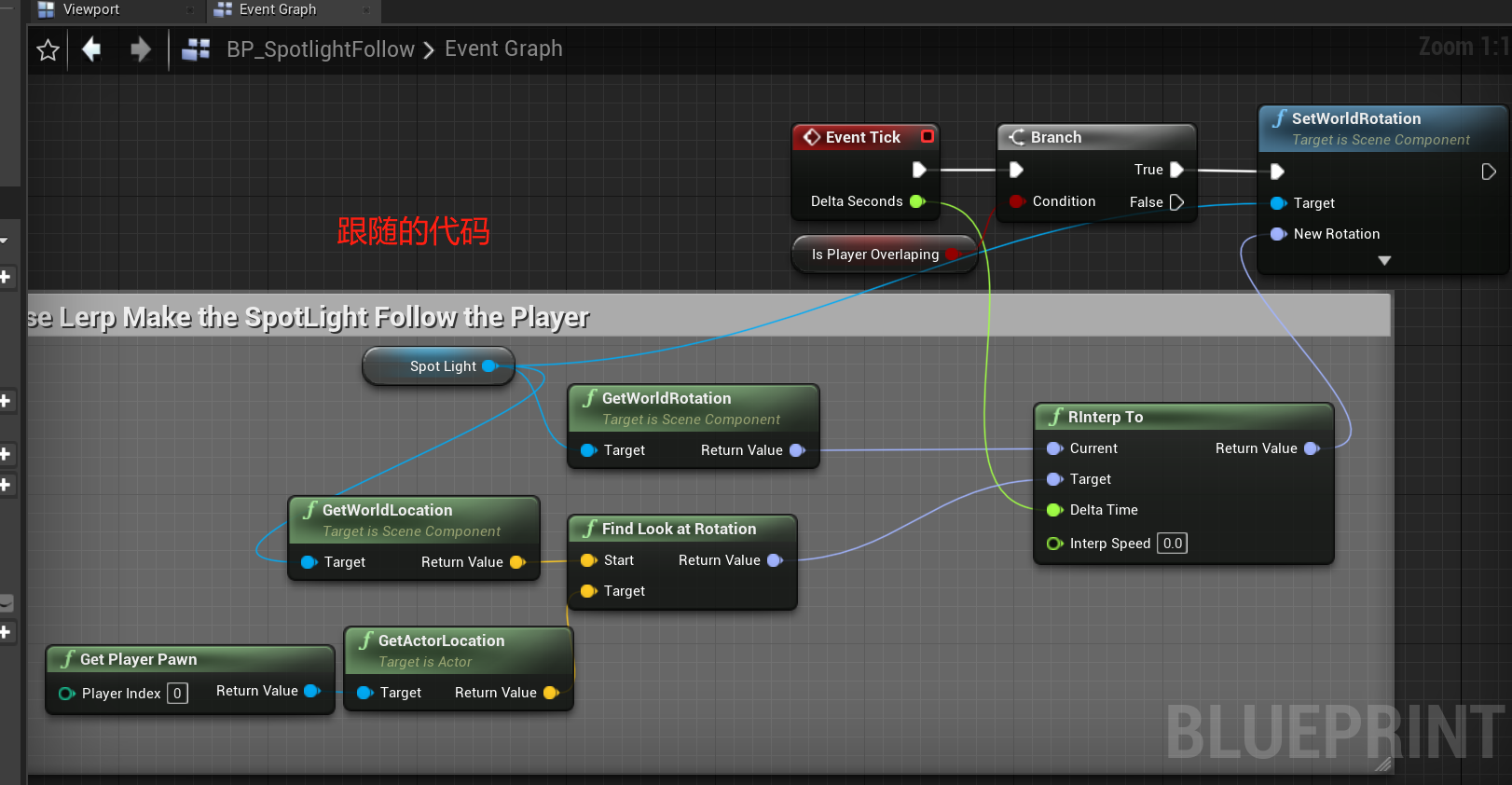Select the Event Tick node header
This screenshot has height=785, width=1512.
[x=865, y=137]
